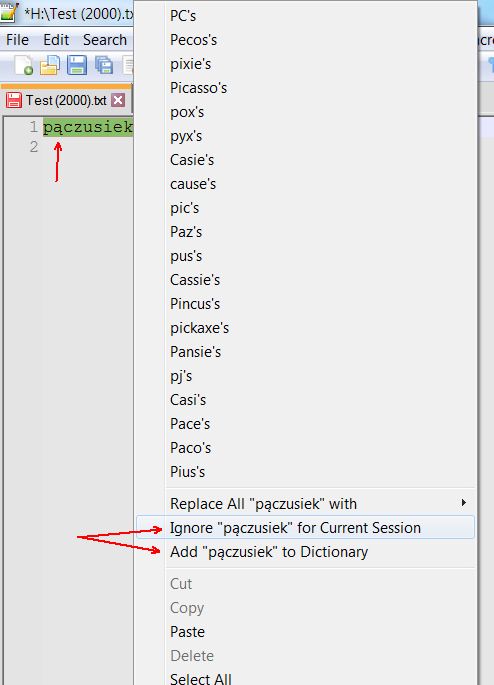Image resolution: width=494 pixels, height=685 pixels.
Task: Select the Paste context menu entry
Action: tap(305, 631)
